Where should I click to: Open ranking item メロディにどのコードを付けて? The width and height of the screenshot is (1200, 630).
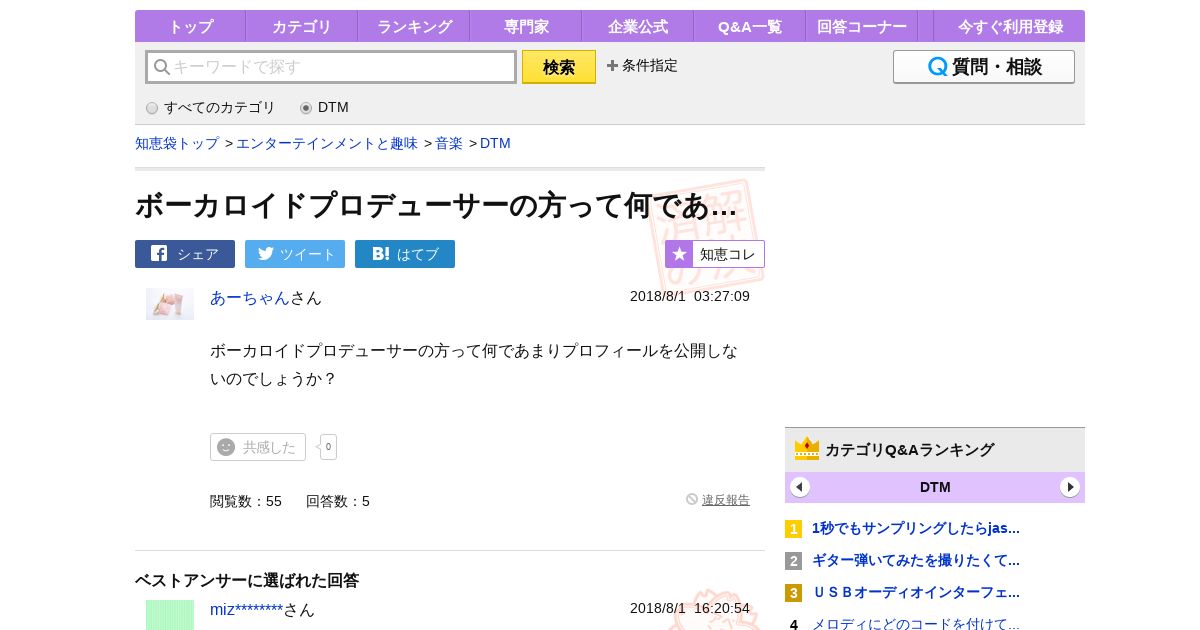[x=916, y=623]
